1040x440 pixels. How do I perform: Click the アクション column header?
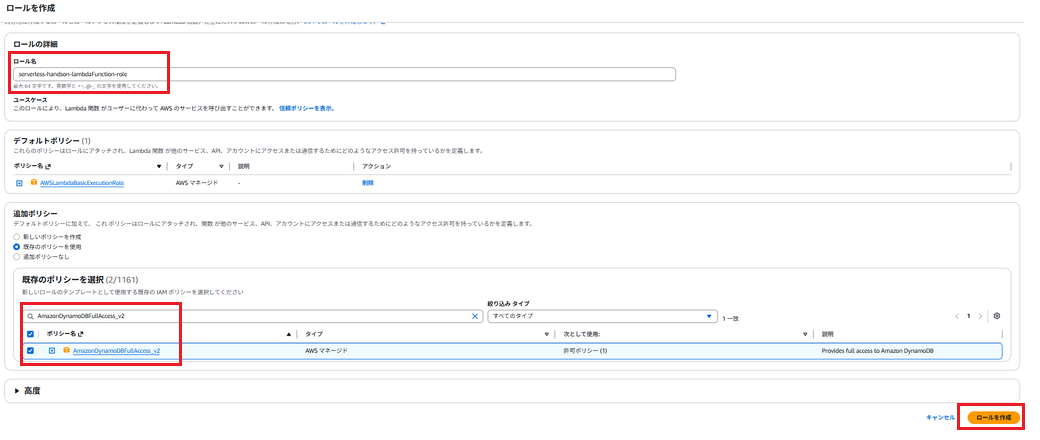point(376,166)
